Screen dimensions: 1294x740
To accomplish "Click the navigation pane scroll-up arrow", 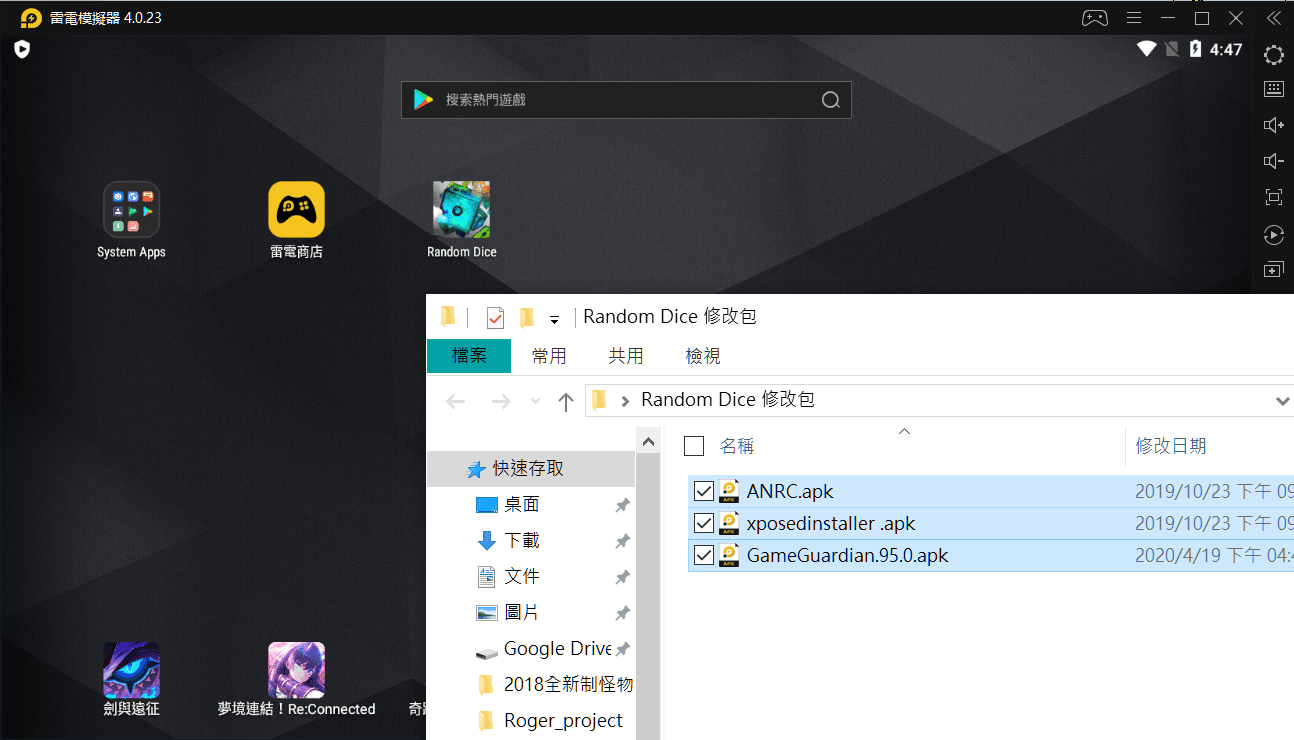I will click(x=648, y=442).
